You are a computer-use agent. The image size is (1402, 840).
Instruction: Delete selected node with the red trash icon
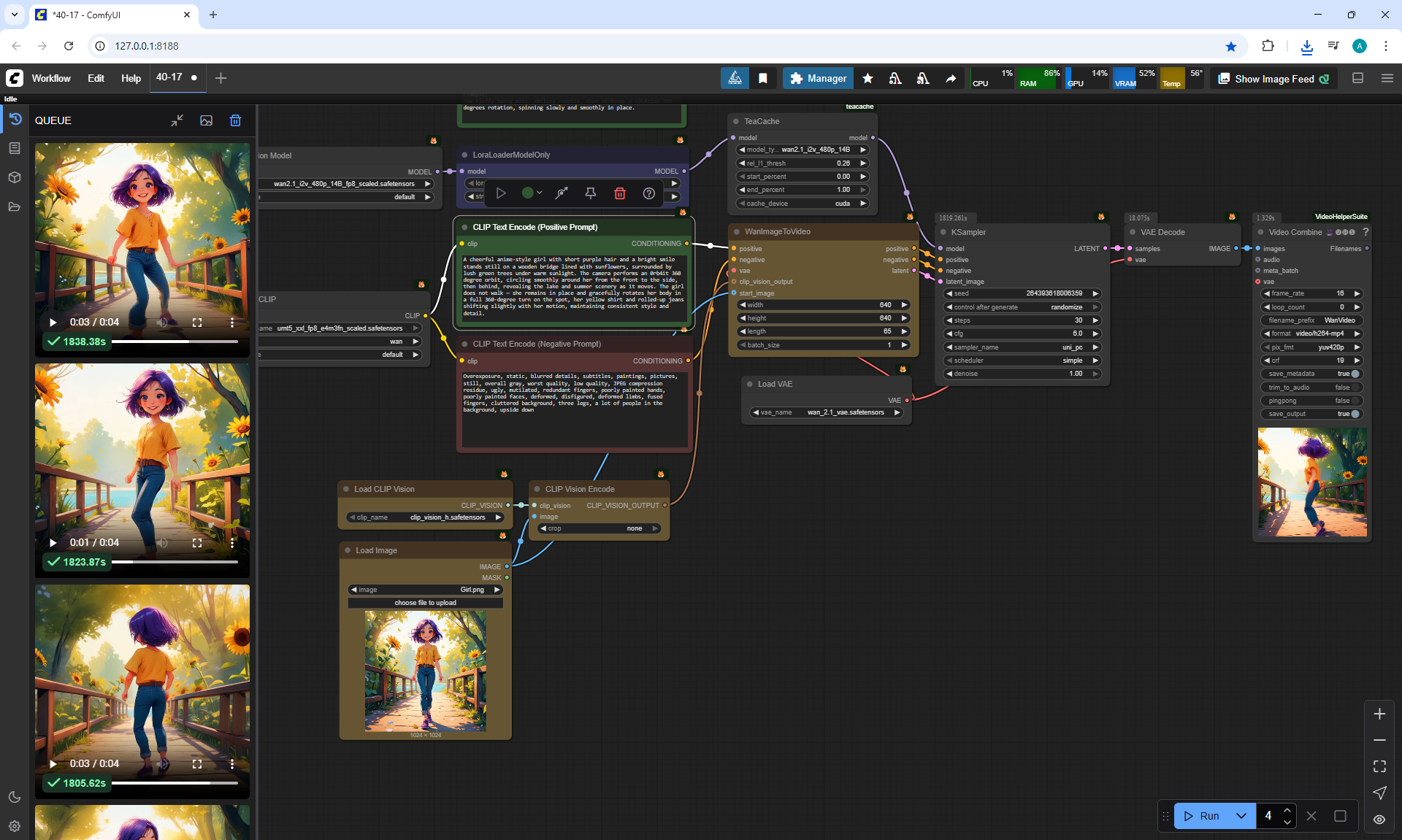(x=619, y=193)
